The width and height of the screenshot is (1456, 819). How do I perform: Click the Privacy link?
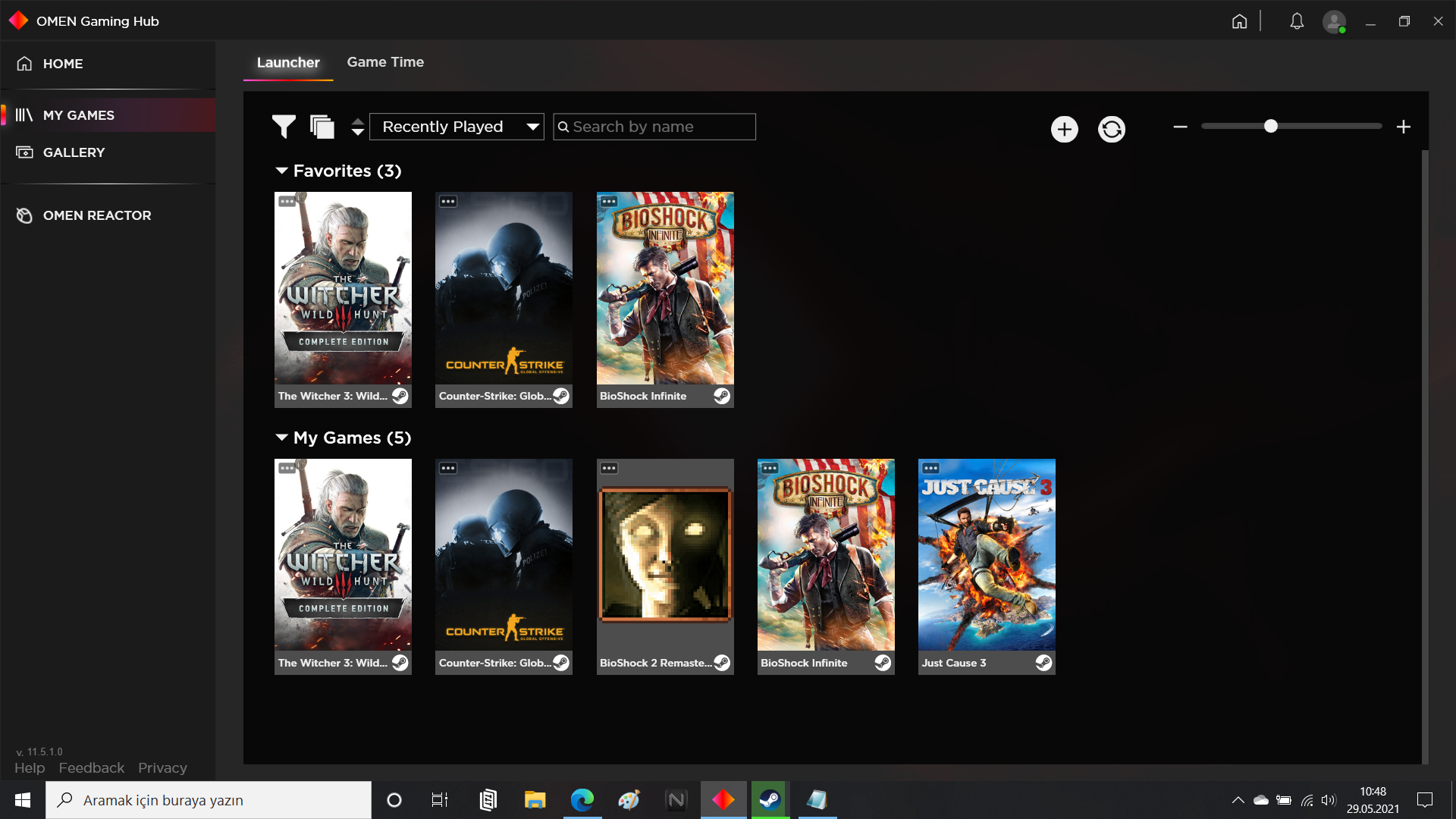click(x=162, y=767)
